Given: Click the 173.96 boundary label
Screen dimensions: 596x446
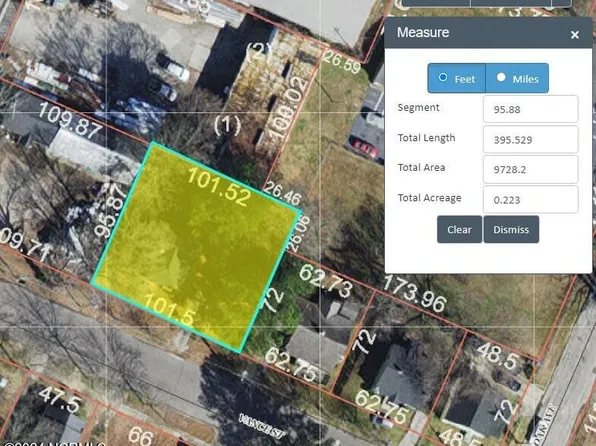Looking at the screenshot, I should pos(414,294).
